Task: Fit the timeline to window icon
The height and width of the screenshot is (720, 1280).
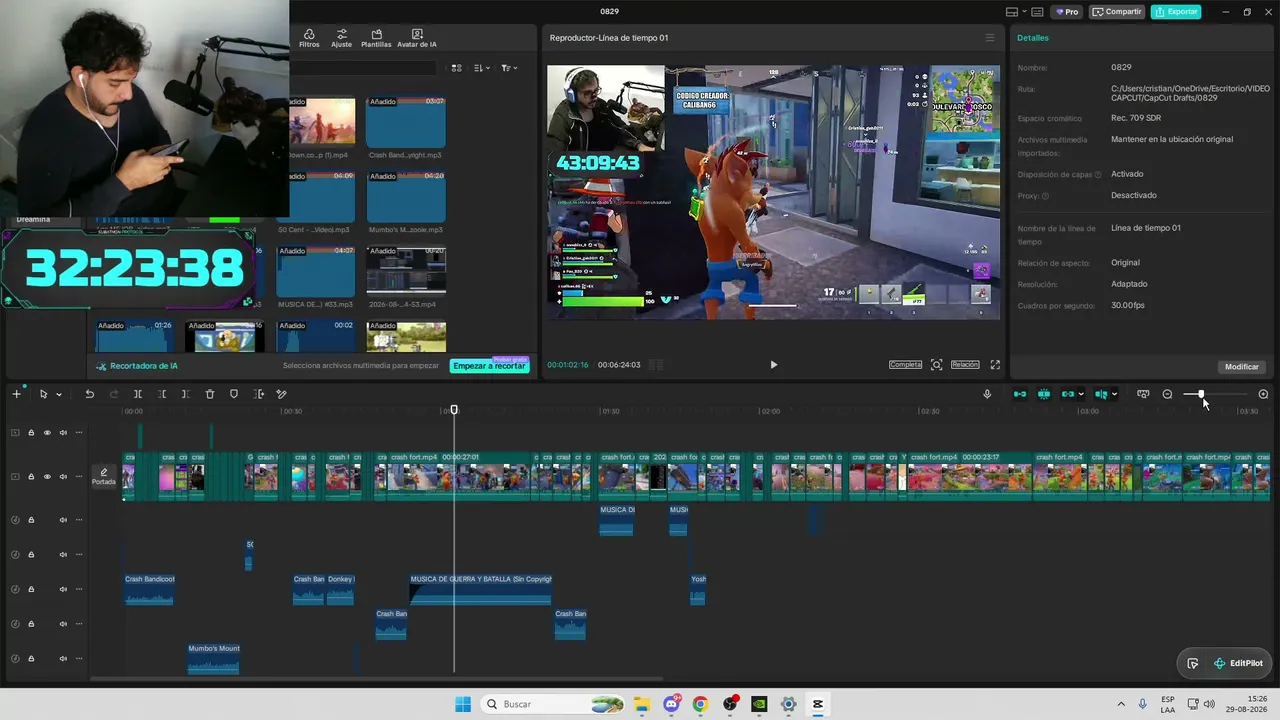Action: 1143,394
